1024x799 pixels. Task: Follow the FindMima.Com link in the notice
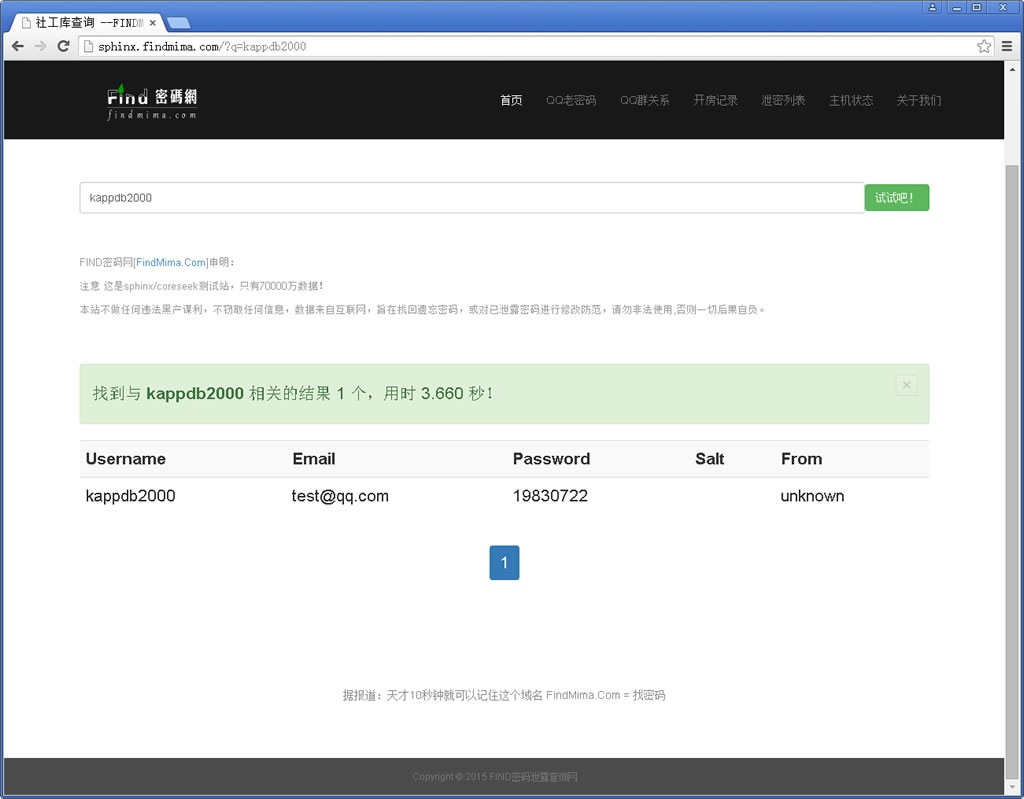click(171, 263)
